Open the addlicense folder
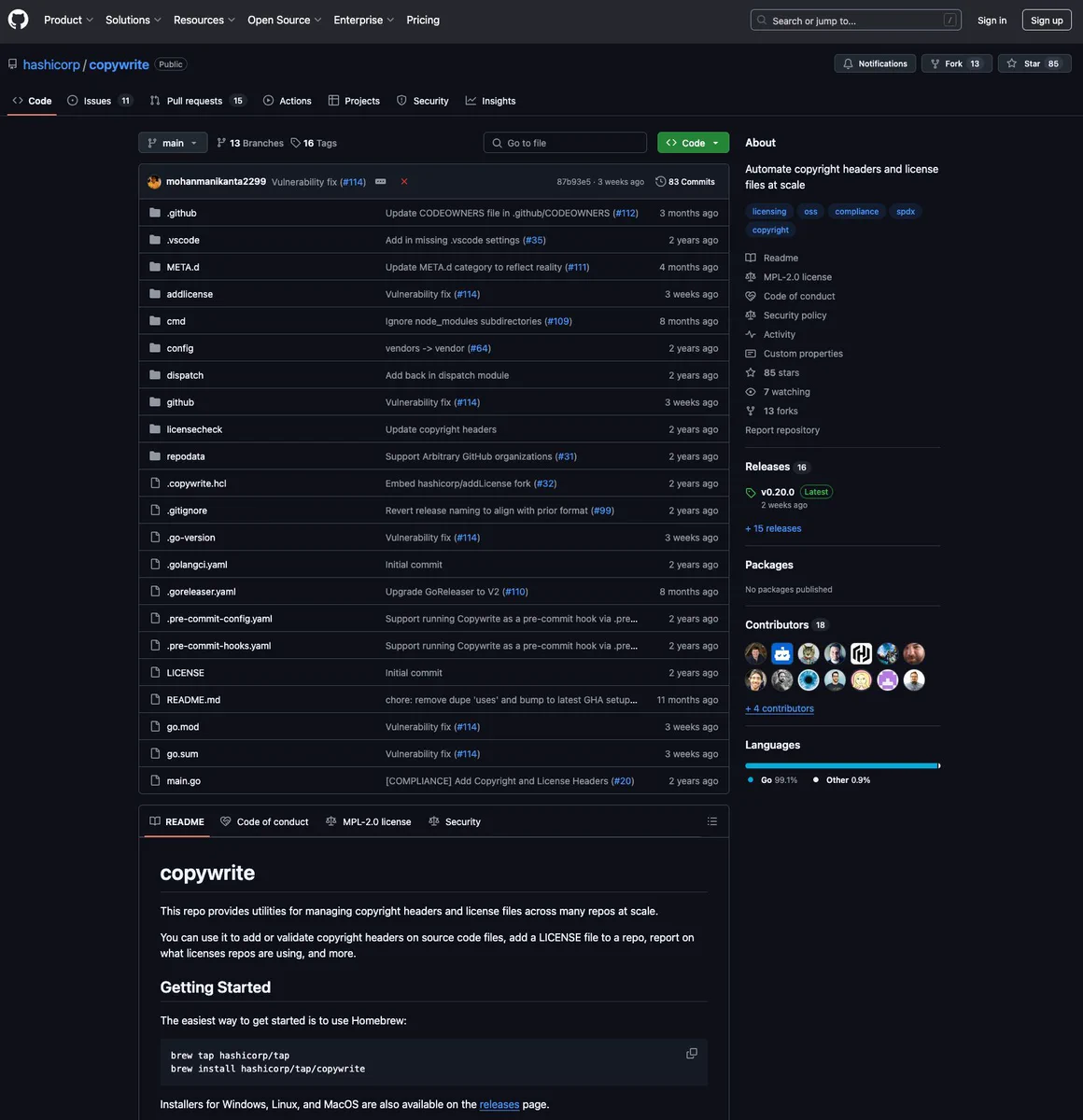The image size is (1083, 1120). coord(190,294)
